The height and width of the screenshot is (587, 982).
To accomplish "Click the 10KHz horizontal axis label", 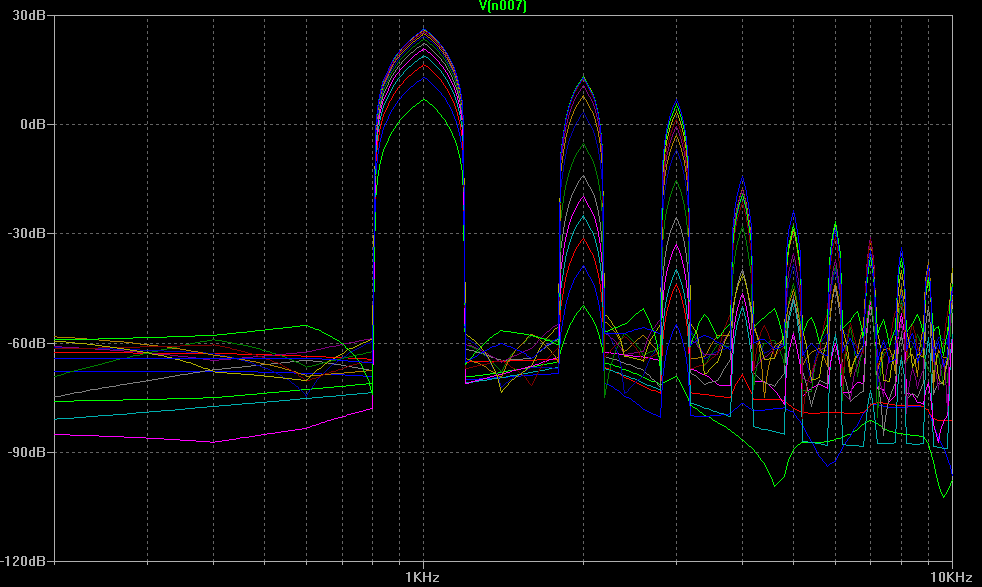I will 950,577.
